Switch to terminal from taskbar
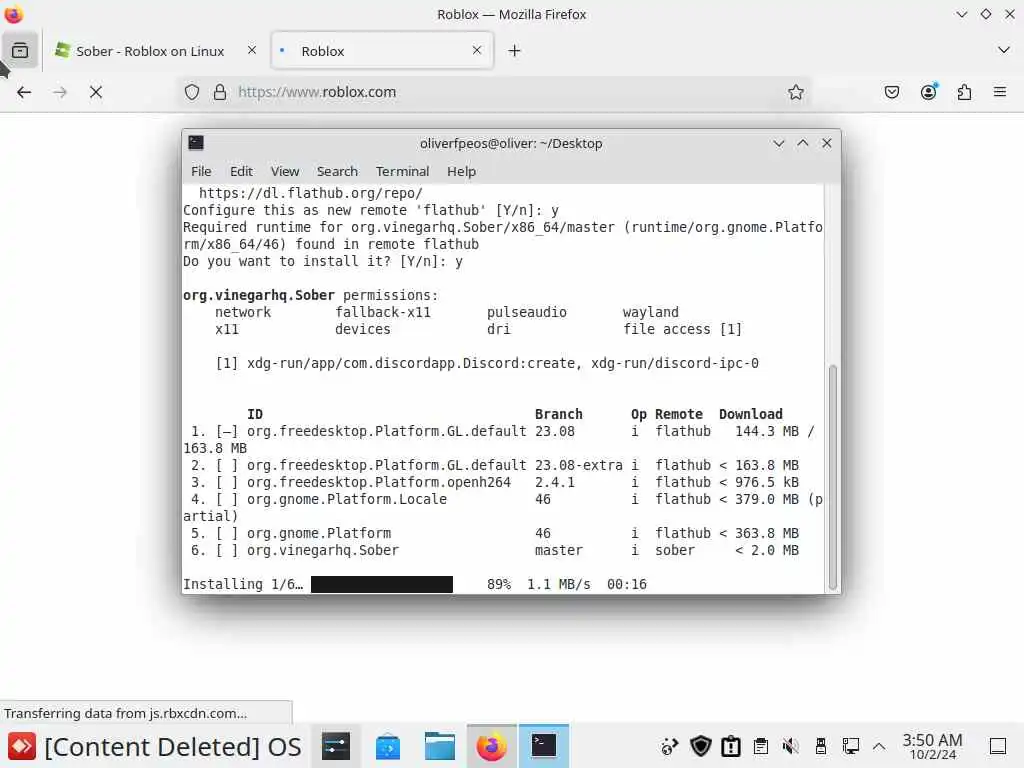 coord(543,746)
